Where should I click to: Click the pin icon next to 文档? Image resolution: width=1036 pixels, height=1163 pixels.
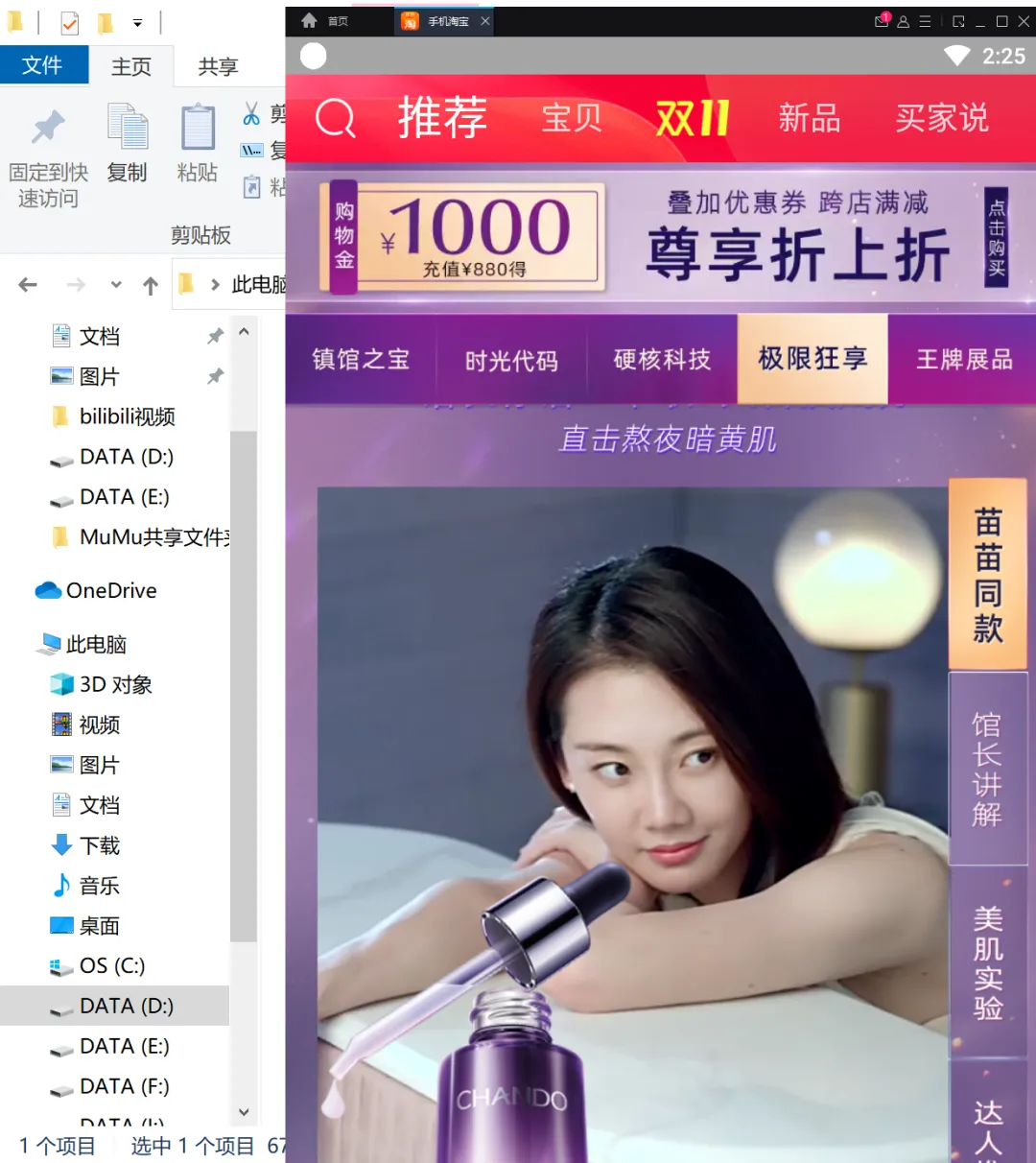215,336
